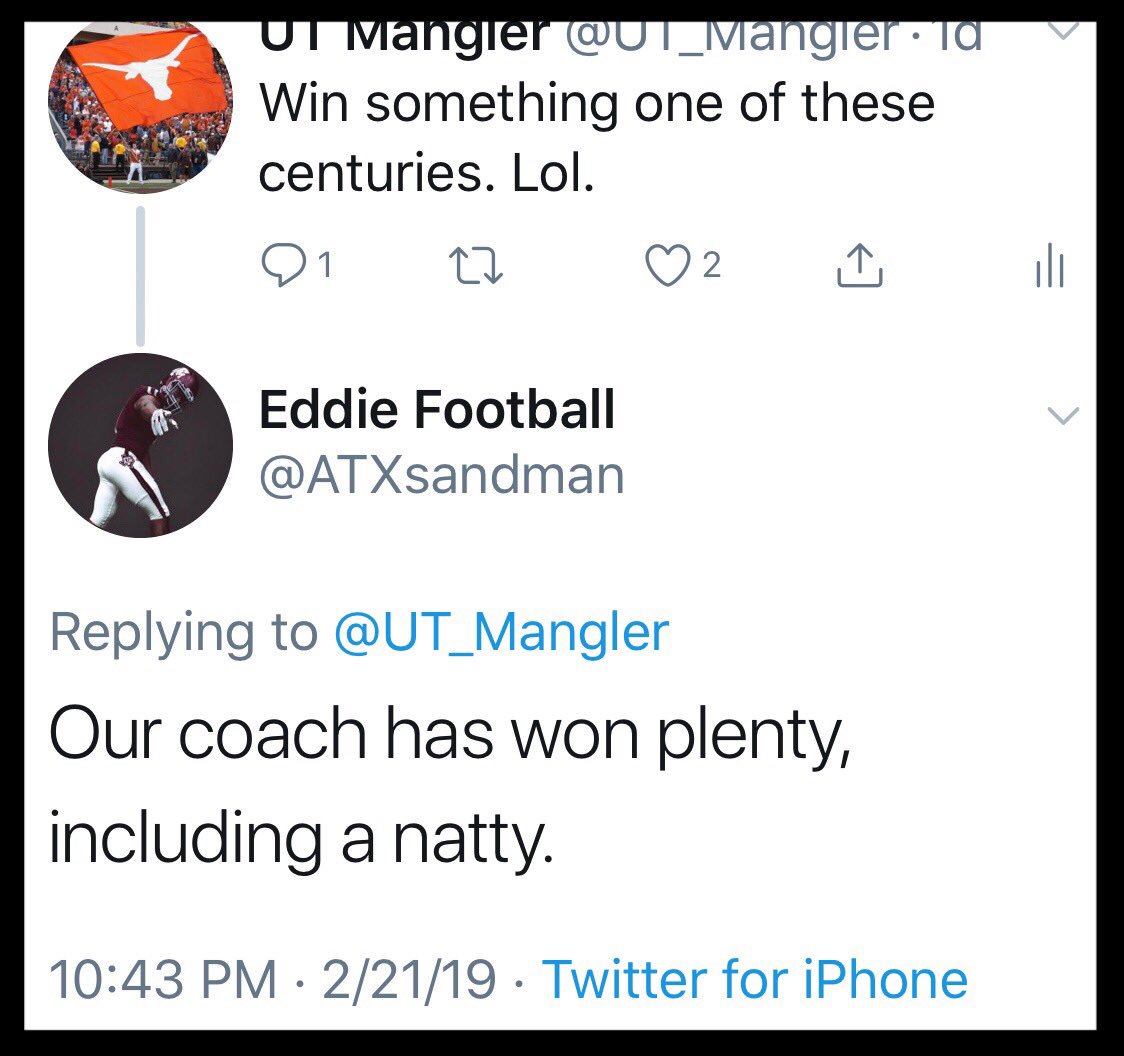Click the reply speech bubble icon
Screen dimensions: 1124x1056
(282, 265)
